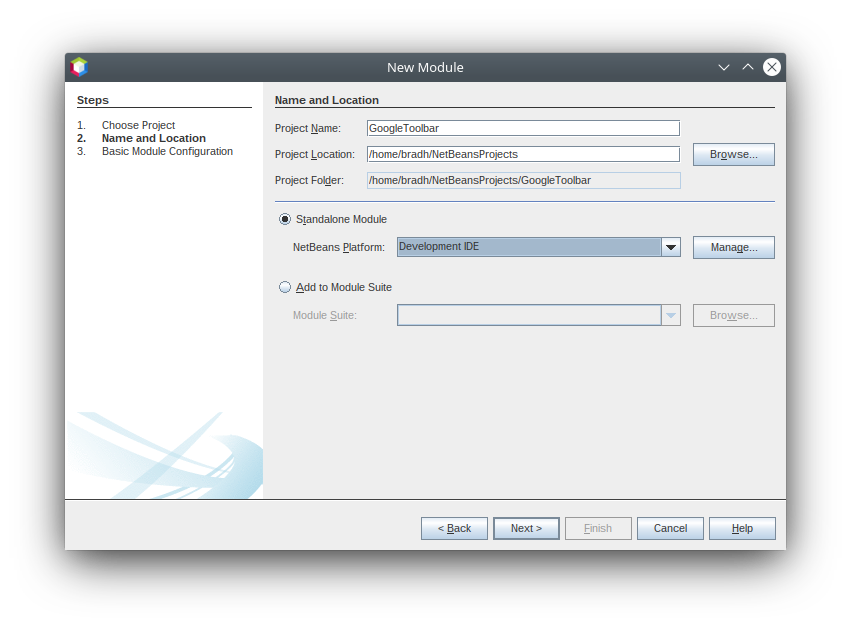Screen dimensions: 851x627
Task: Click the Development IDE combo box
Action: [x=528, y=247]
